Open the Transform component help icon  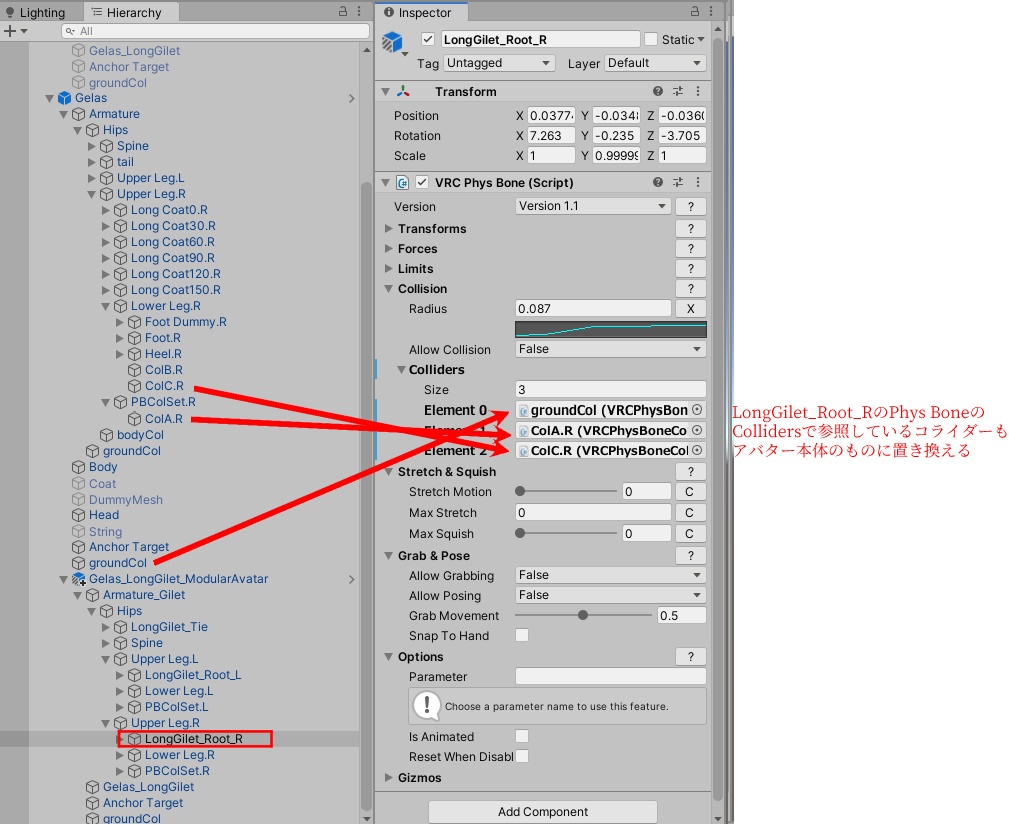tap(658, 91)
